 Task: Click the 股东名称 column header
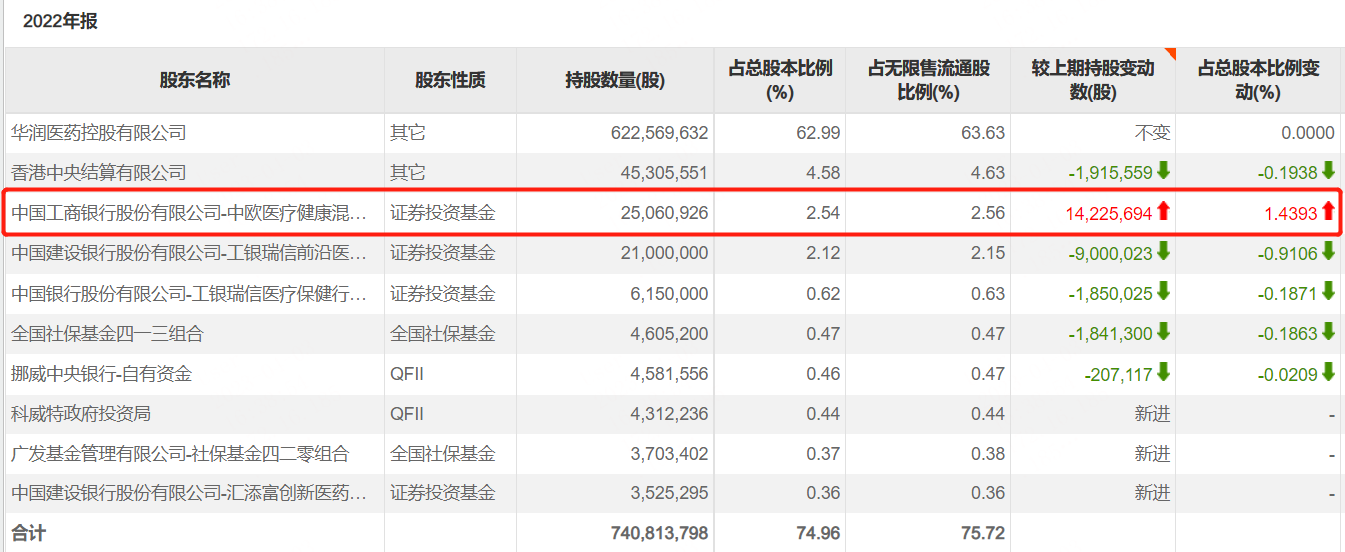point(195,80)
